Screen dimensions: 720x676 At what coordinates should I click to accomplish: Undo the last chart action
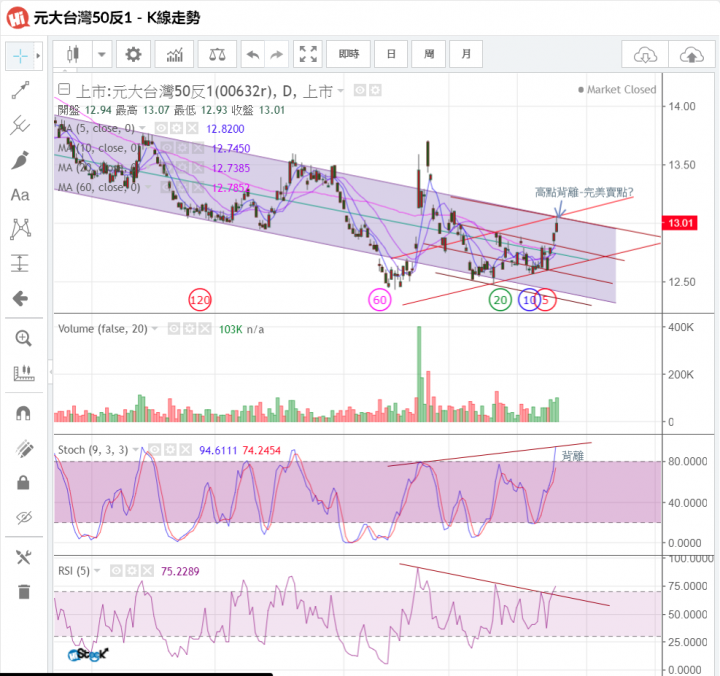coord(253,54)
